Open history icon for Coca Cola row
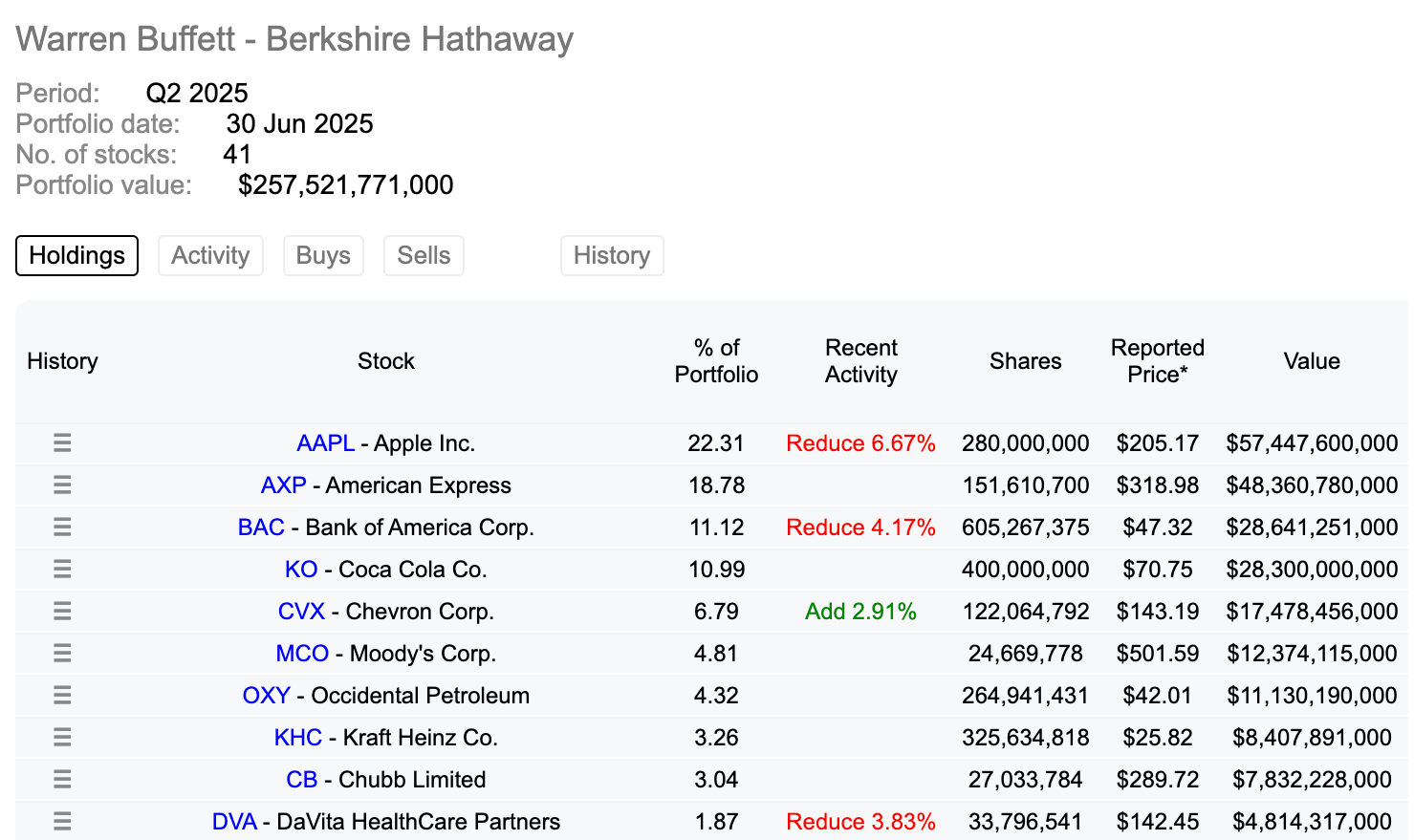The image size is (1414, 840). 62,569
